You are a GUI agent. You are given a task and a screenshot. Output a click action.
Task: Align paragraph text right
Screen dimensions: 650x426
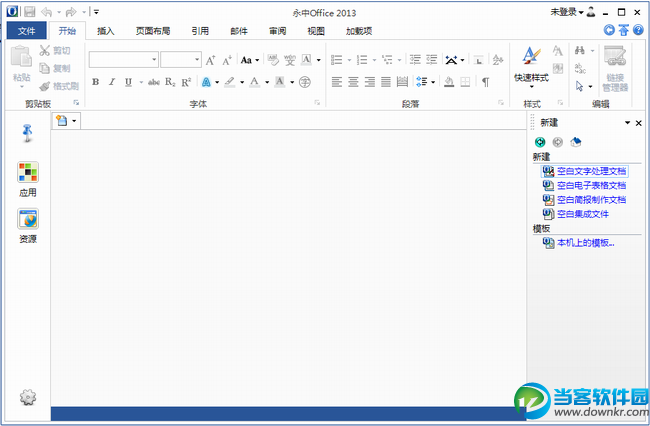pos(370,82)
